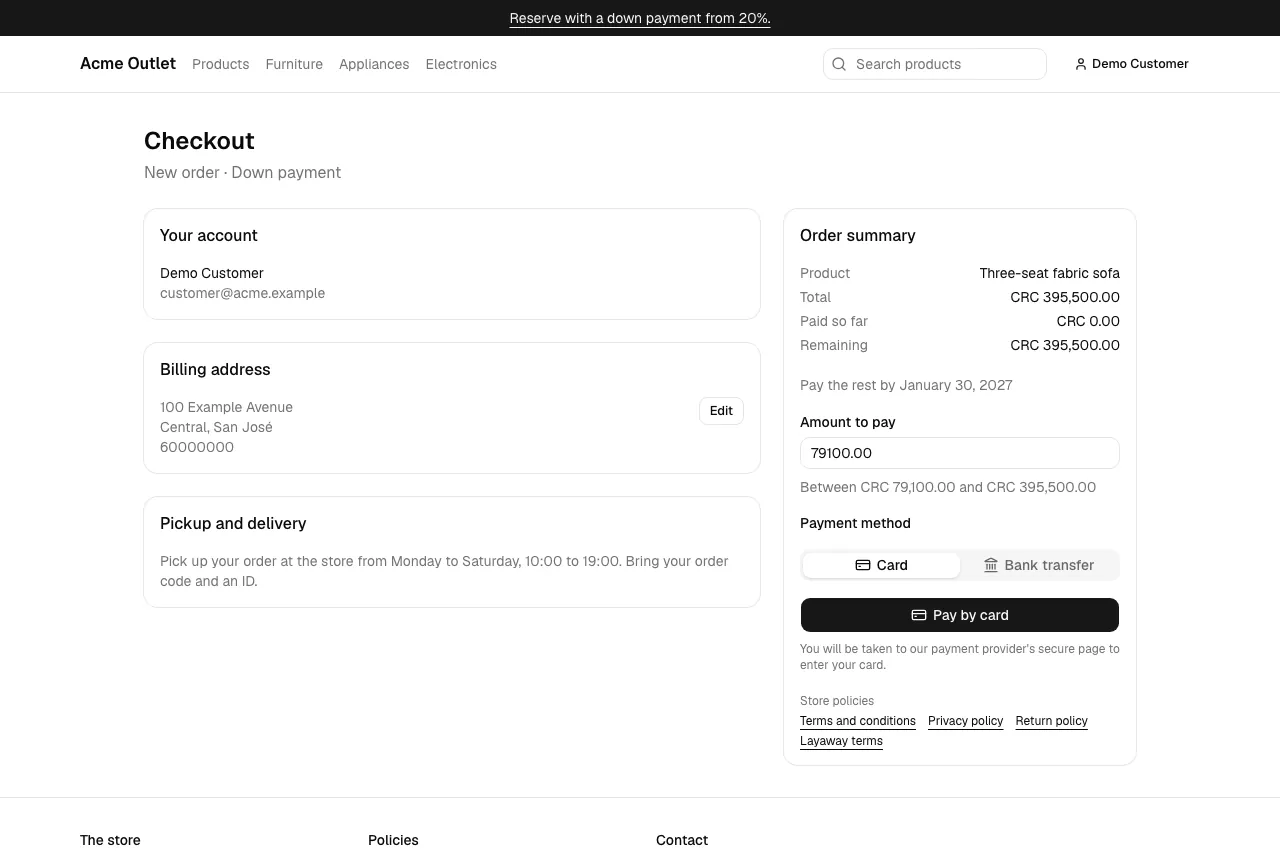Click the Total value CRC 395,500.00

click(1065, 297)
